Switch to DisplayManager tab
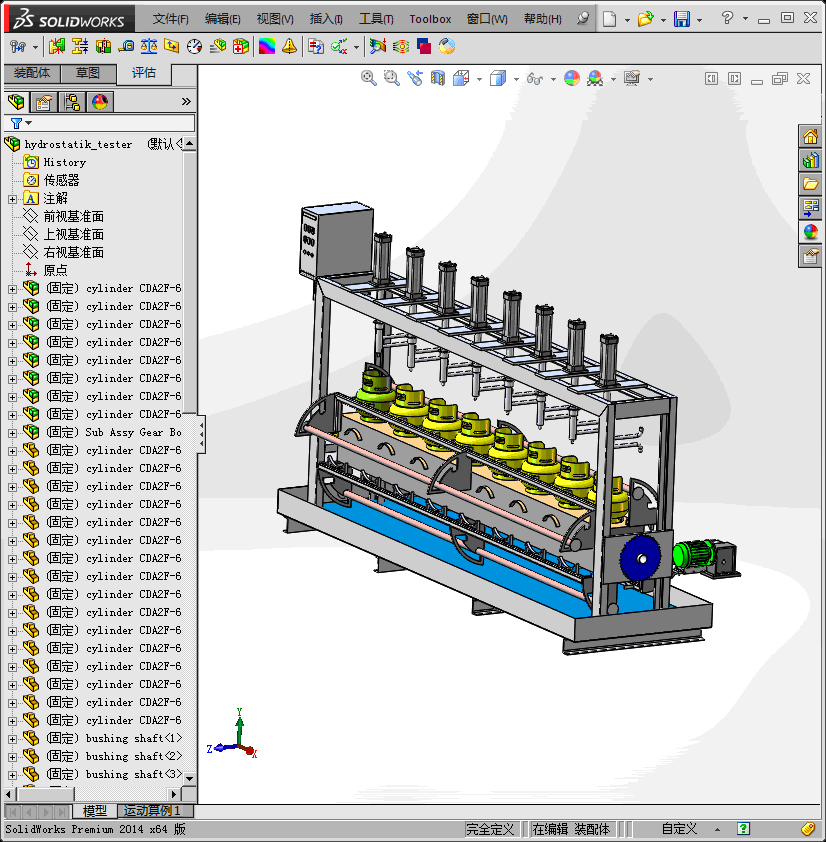Viewport: 826px width, 842px height. [100, 101]
